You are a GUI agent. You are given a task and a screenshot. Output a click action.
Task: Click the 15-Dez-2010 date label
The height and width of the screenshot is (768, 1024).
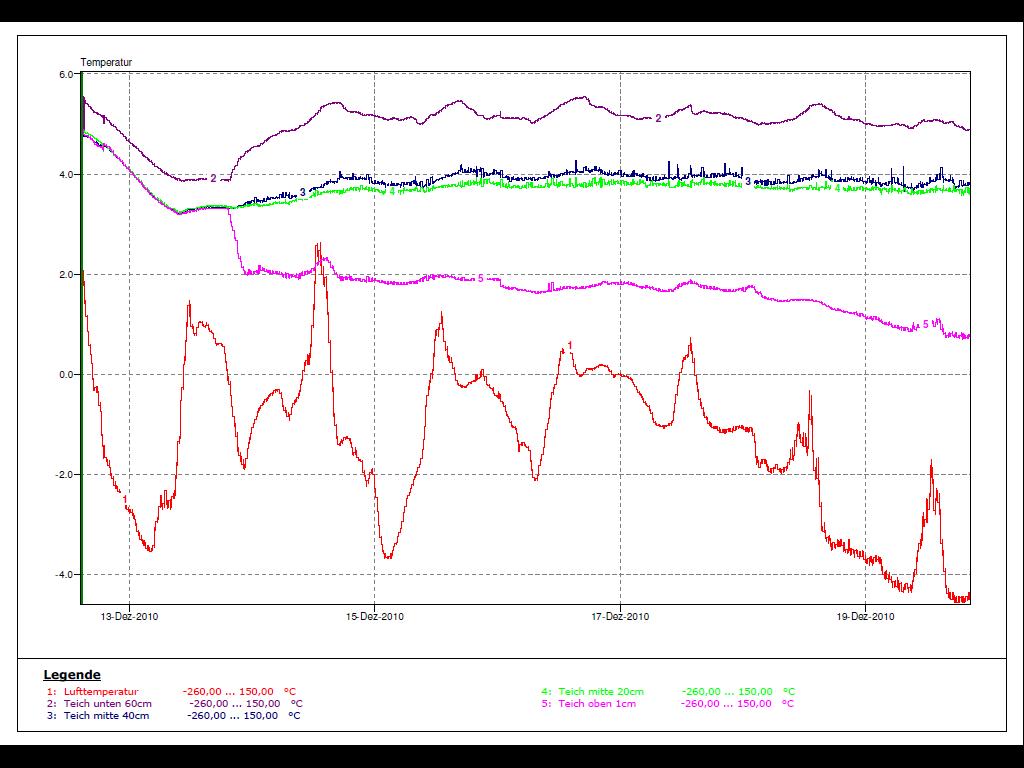tap(375, 616)
